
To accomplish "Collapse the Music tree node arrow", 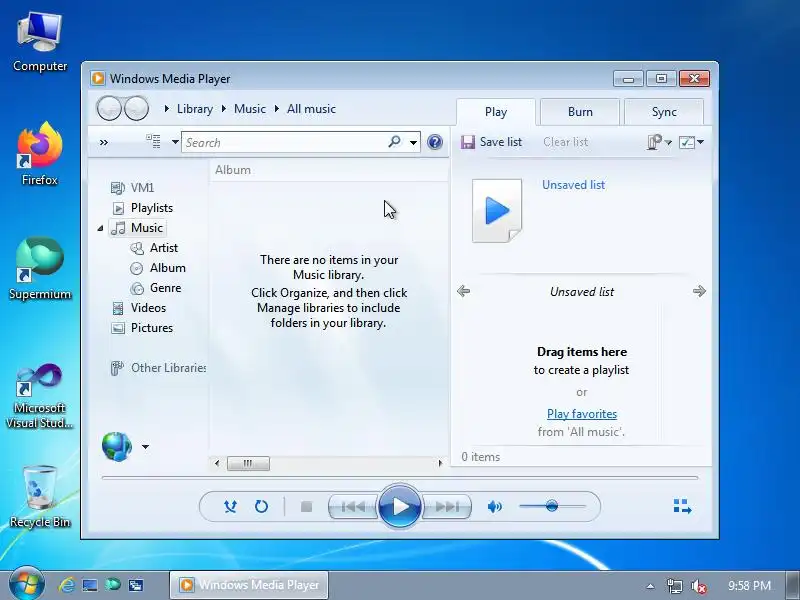I will pyautogui.click(x=101, y=228).
